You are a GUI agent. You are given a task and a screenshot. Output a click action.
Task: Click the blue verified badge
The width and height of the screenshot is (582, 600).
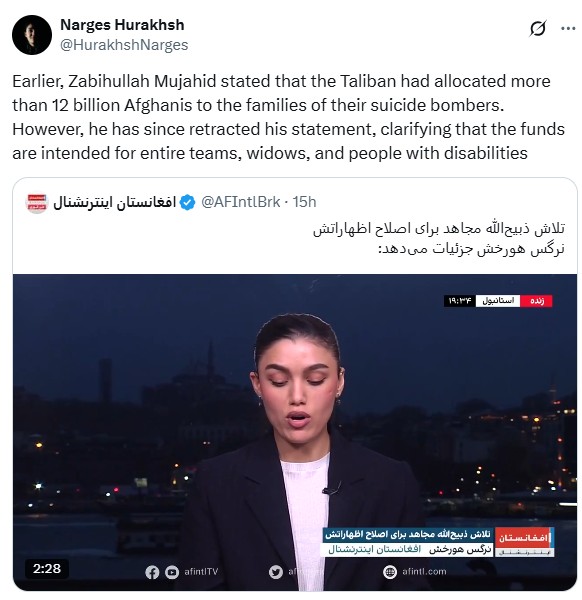tap(187, 202)
